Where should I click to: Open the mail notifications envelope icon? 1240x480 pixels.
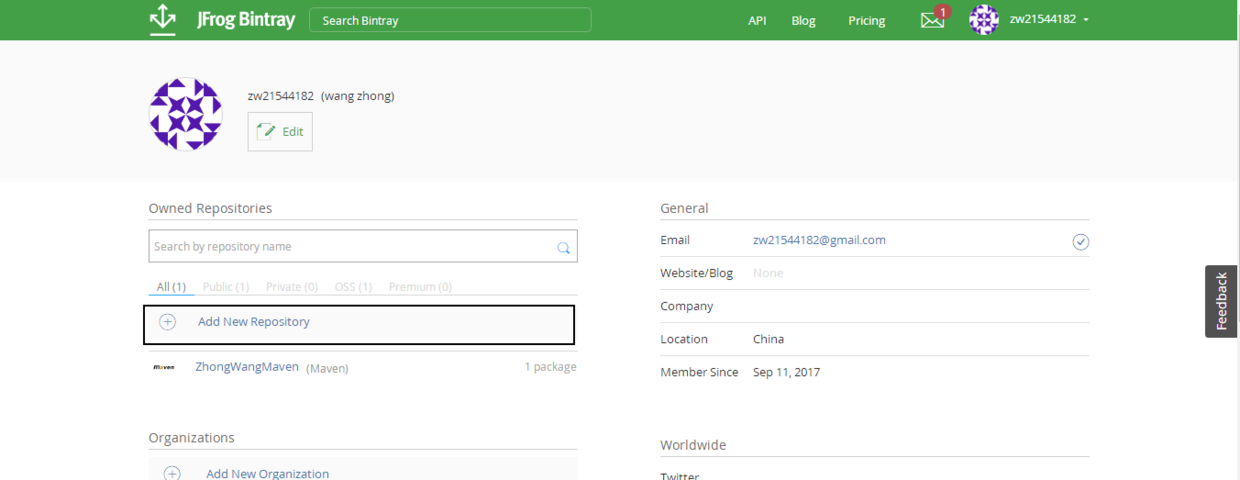coord(932,20)
